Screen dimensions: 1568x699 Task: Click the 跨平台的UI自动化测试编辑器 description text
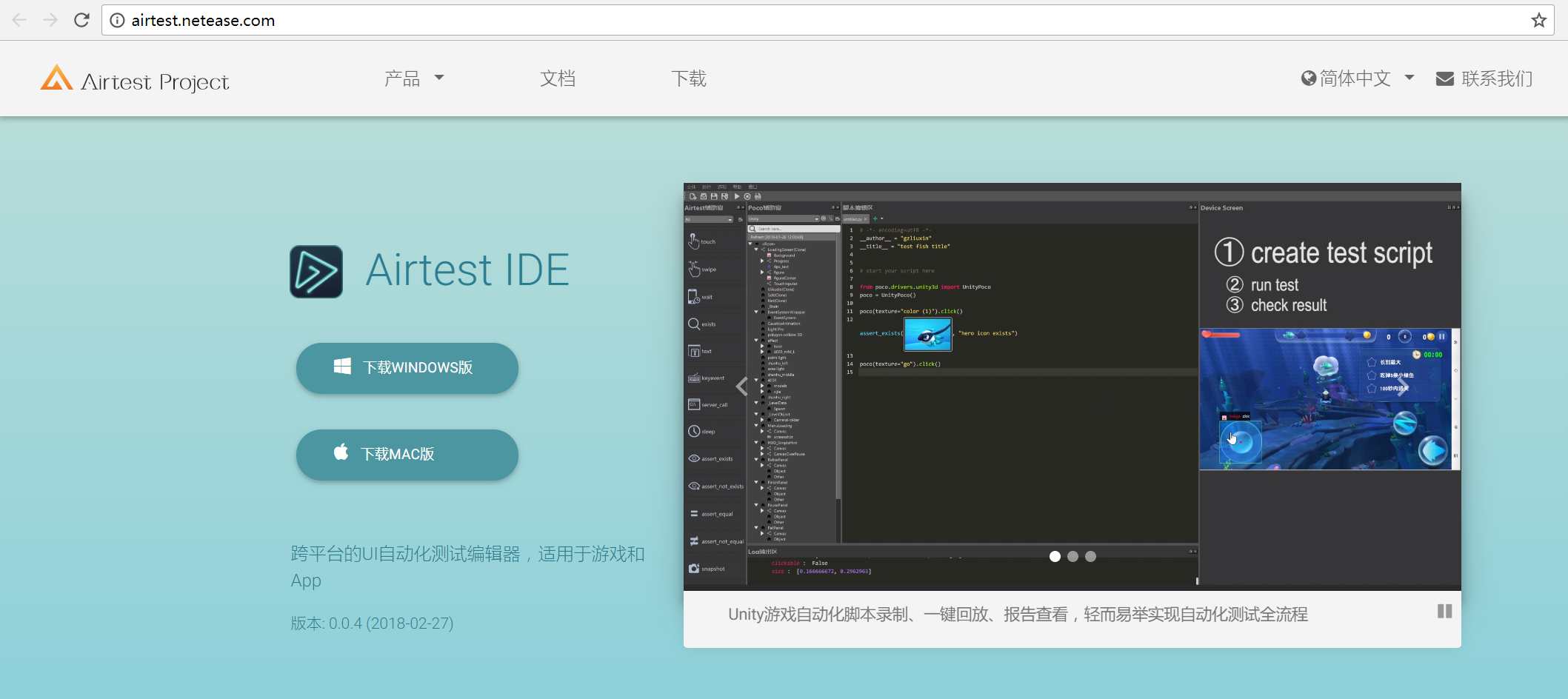click(467, 566)
